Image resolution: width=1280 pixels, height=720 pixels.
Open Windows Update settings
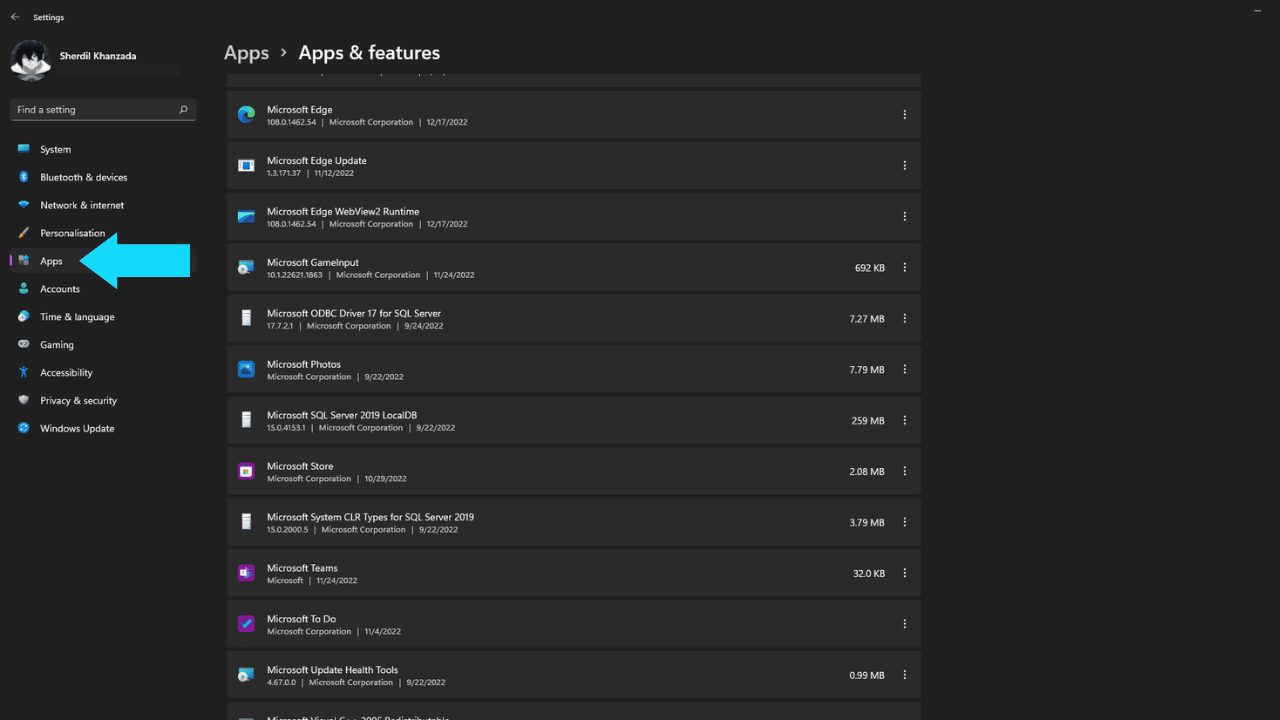[103, 429]
